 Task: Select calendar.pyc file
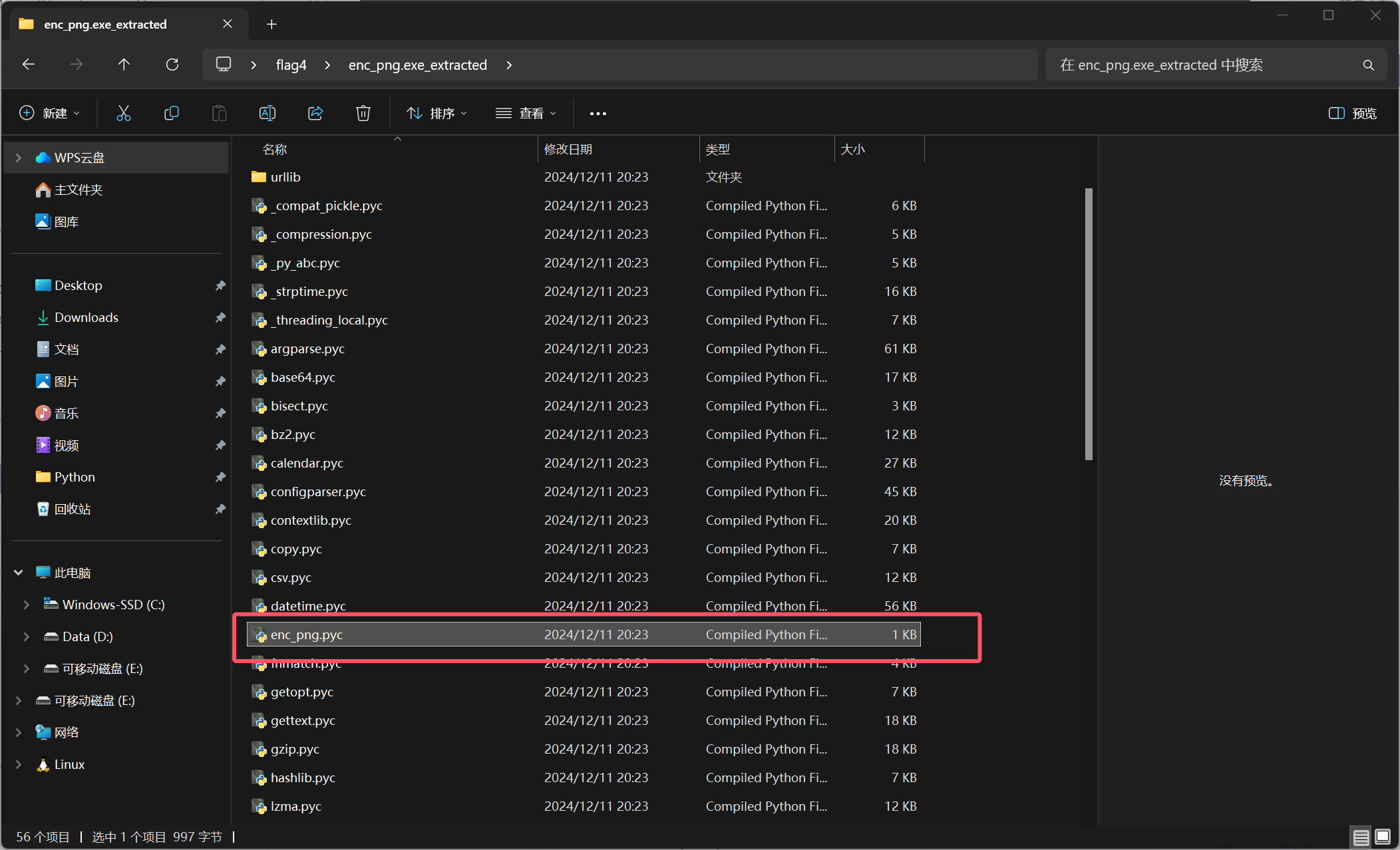point(584,463)
